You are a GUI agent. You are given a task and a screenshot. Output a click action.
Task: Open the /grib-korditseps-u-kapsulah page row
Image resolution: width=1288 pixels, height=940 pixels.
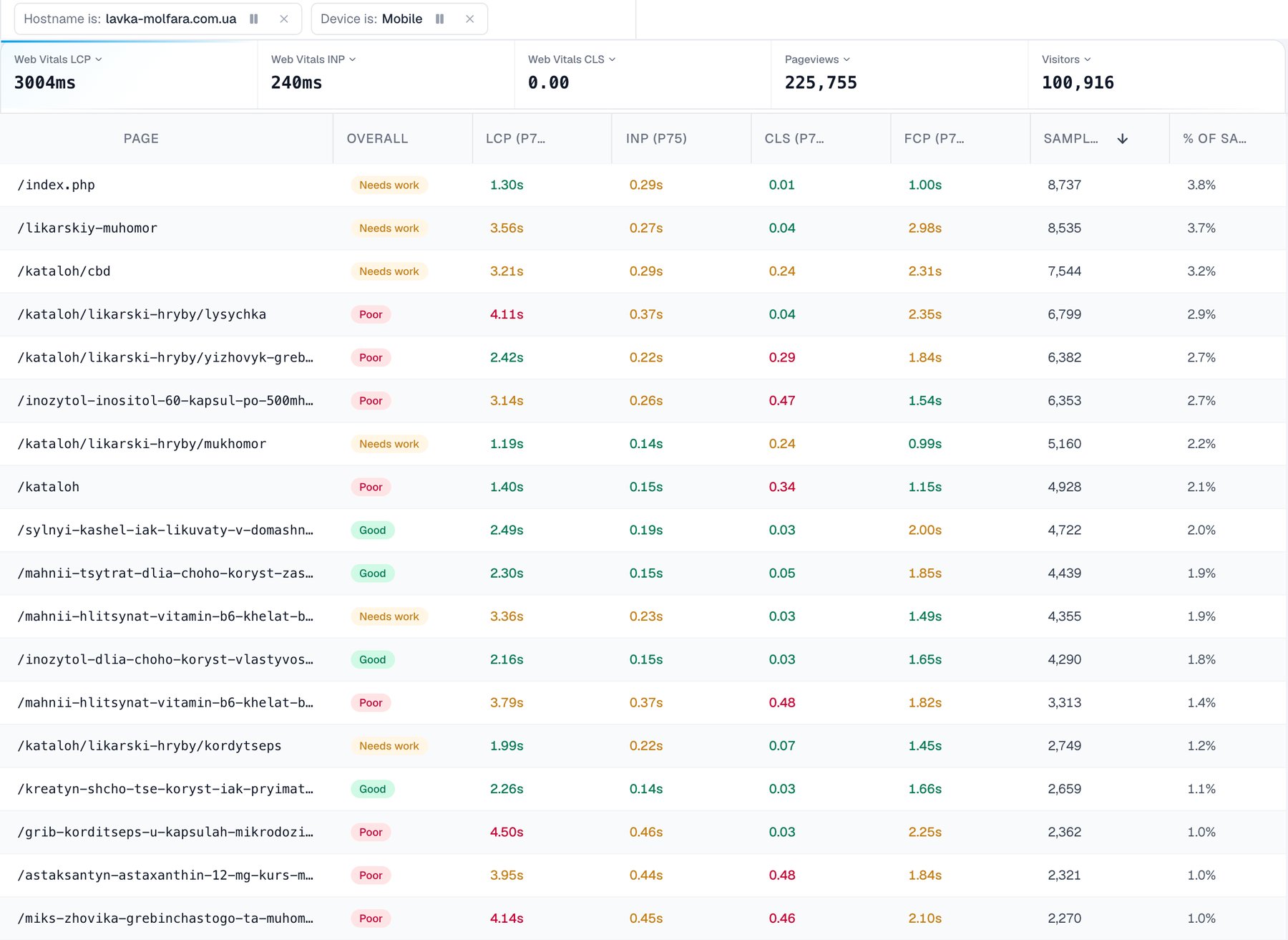[x=643, y=832]
